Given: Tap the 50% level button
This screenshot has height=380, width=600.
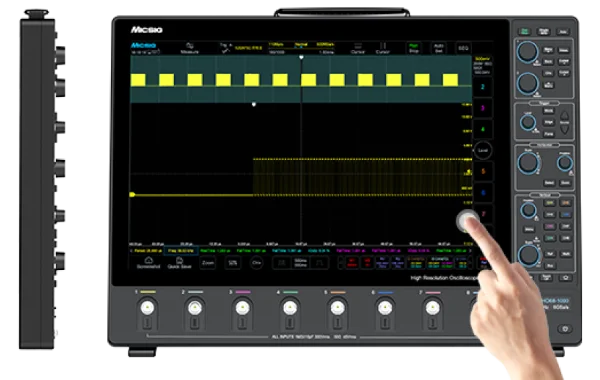Looking at the screenshot, I should click(x=233, y=263).
